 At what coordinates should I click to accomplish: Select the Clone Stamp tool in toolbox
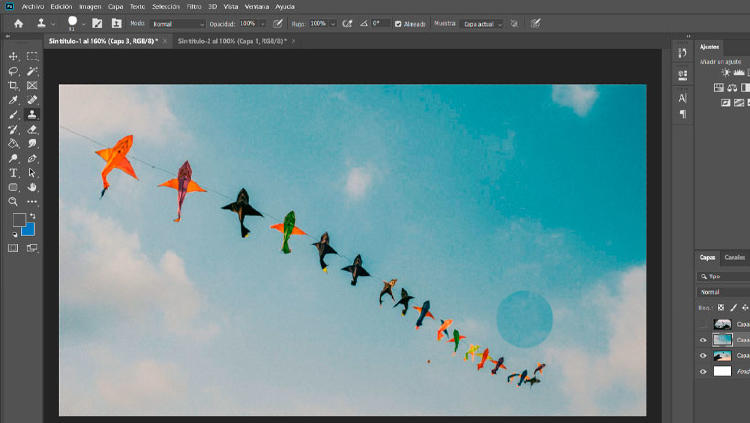point(32,115)
